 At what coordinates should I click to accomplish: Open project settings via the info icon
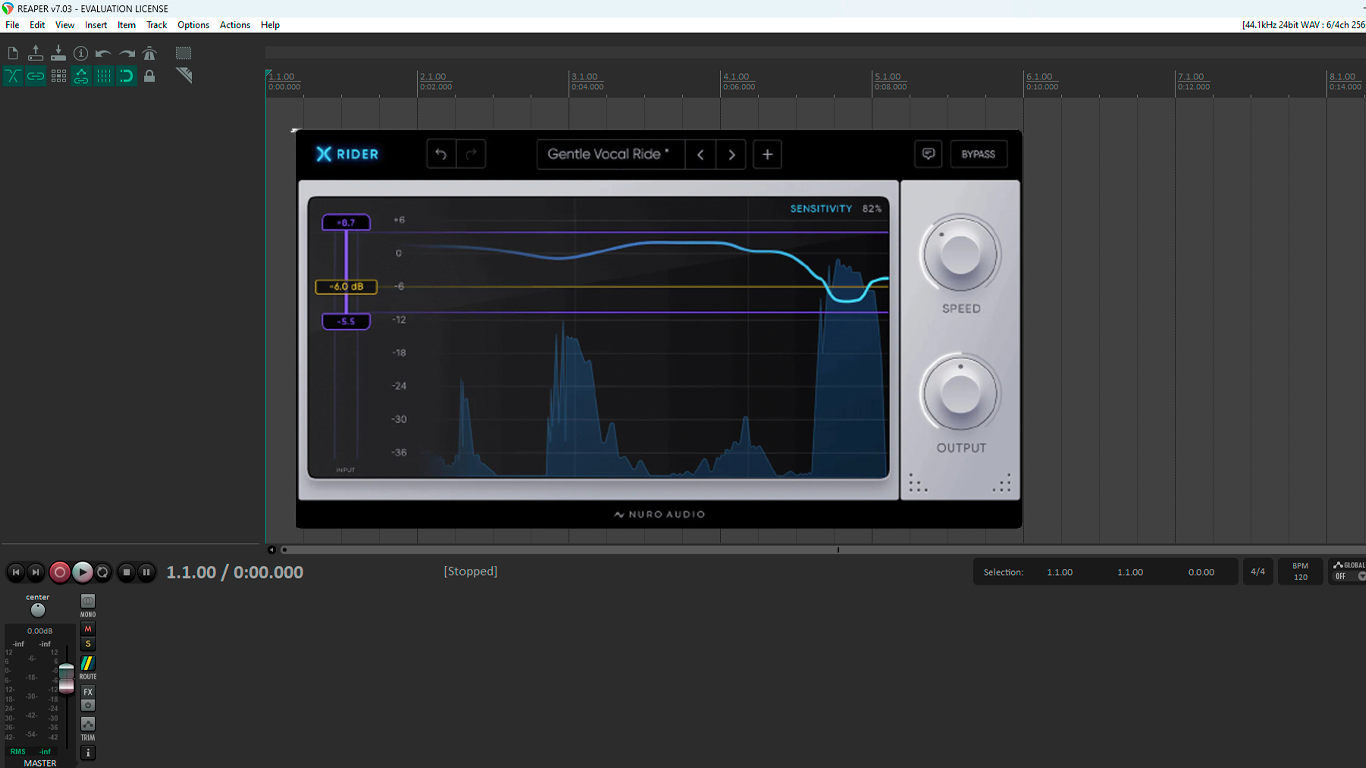pos(81,53)
